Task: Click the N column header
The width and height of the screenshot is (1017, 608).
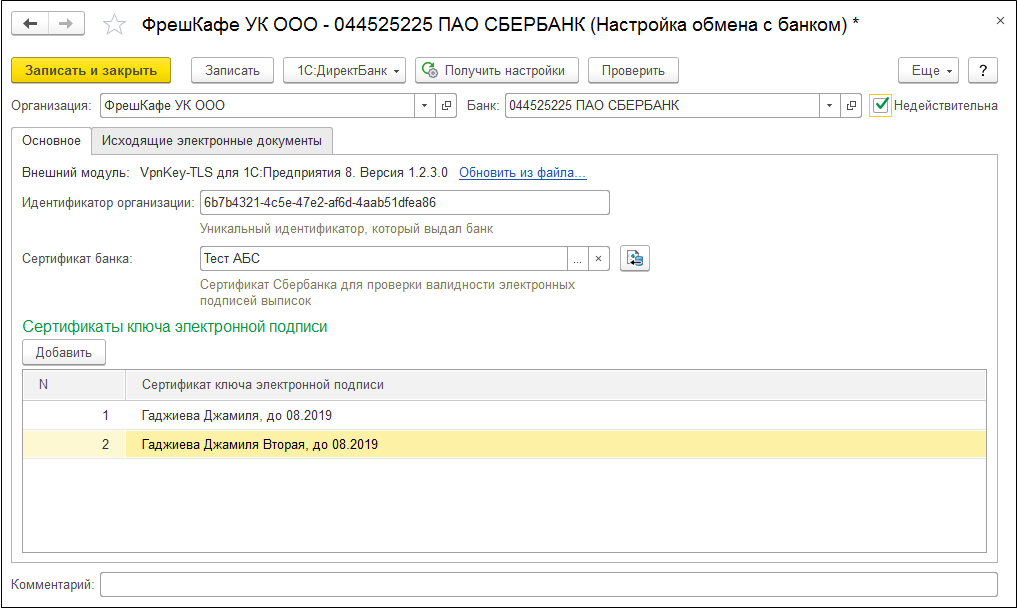Action: (x=74, y=385)
